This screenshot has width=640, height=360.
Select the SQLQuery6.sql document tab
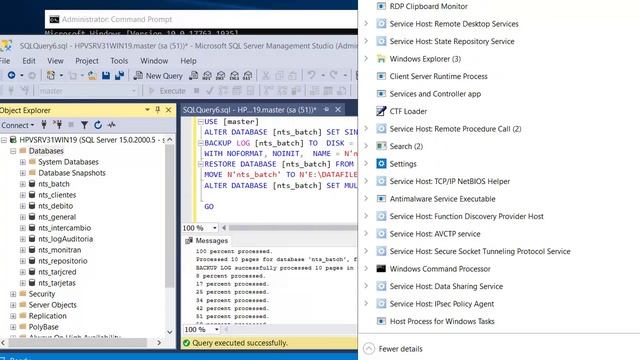coord(249,110)
